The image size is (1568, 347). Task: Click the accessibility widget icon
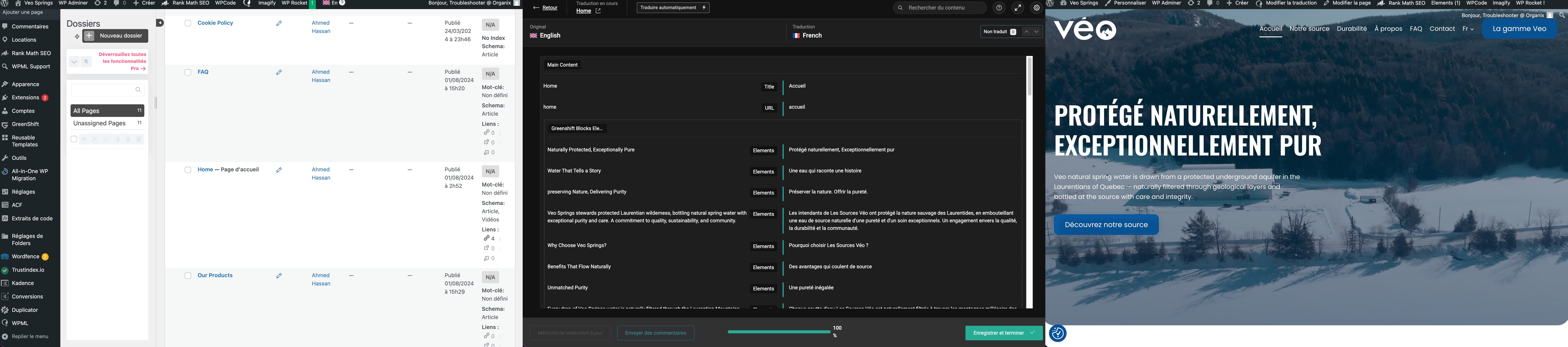click(x=1058, y=333)
